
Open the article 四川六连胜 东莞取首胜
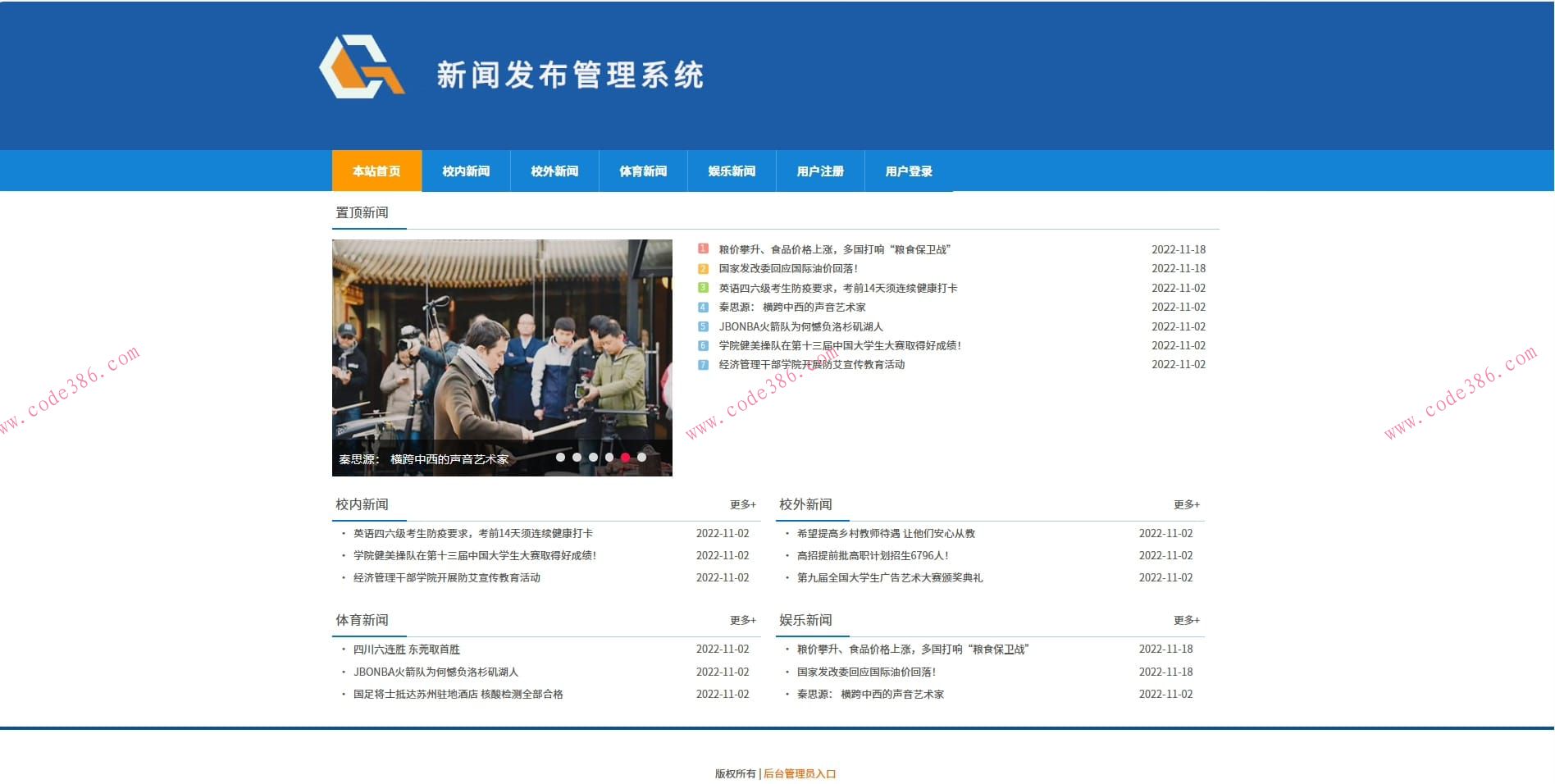point(406,649)
